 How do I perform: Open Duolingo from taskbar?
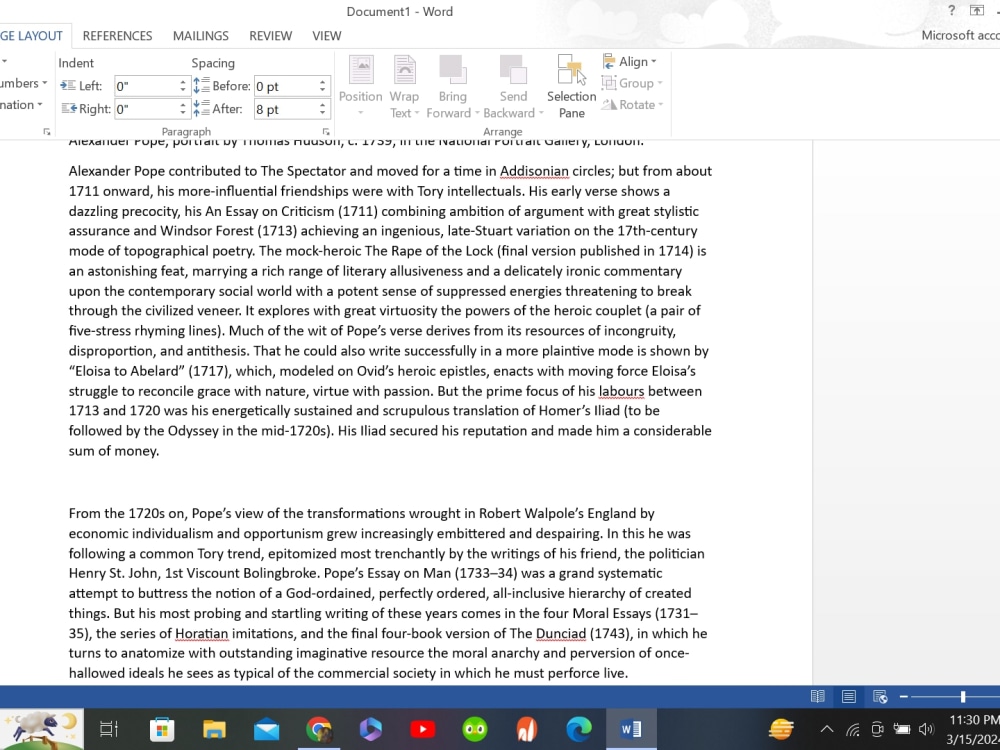(474, 728)
